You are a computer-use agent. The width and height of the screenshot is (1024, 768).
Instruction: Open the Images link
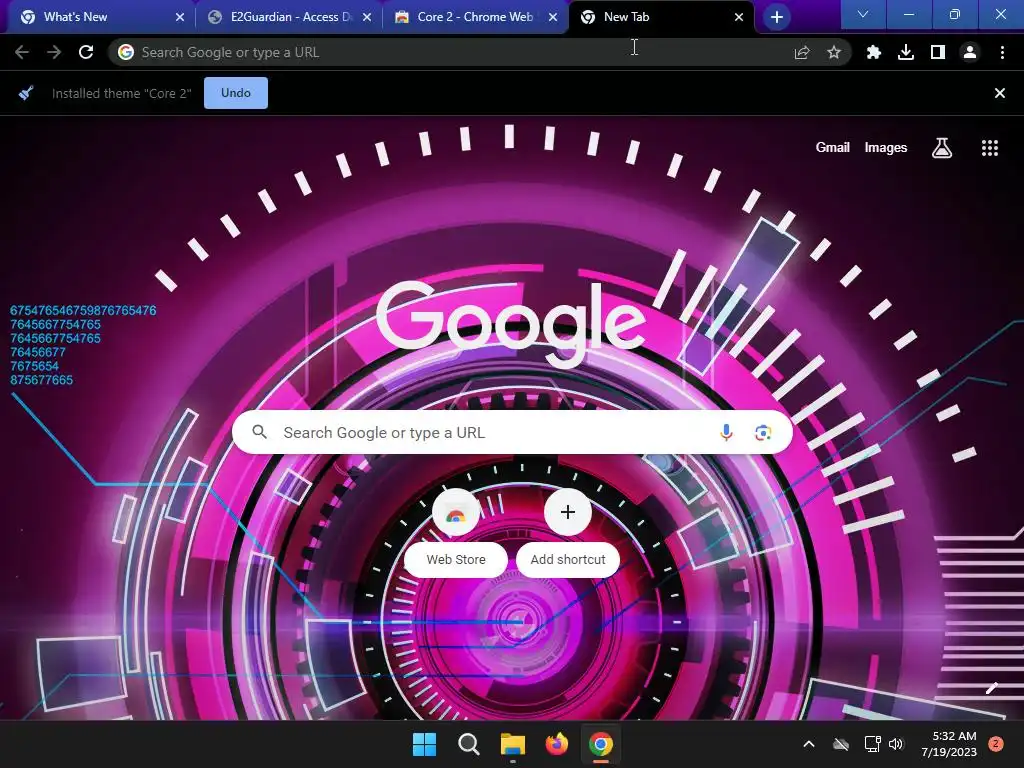886,148
